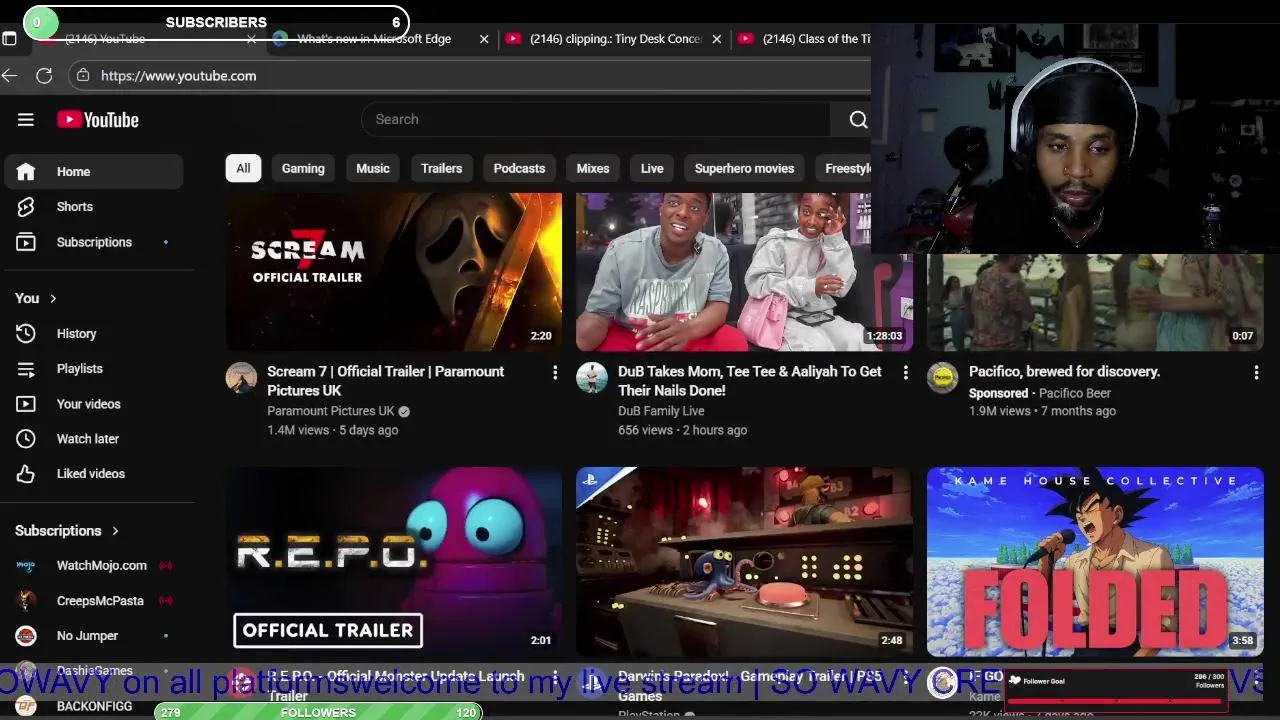Select the Music filter chip
This screenshot has width=1280, height=720.
click(373, 168)
